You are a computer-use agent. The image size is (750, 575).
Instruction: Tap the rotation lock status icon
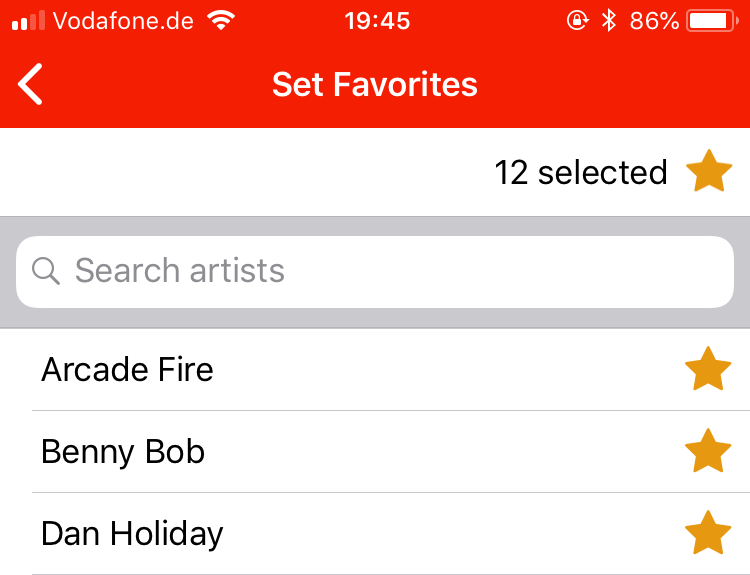[577, 21]
